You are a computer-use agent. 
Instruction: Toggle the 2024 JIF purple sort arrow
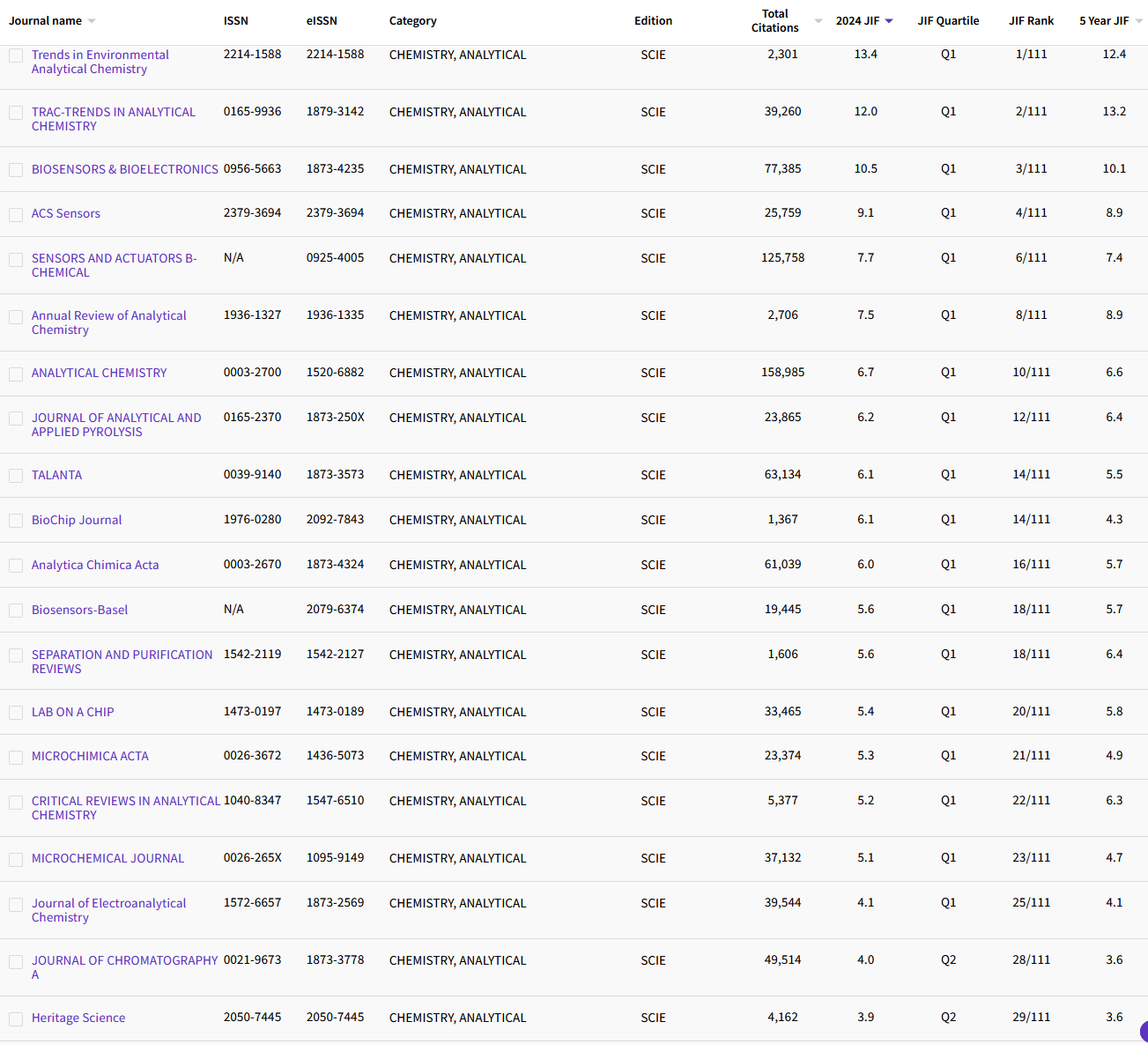click(x=889, y=21)
